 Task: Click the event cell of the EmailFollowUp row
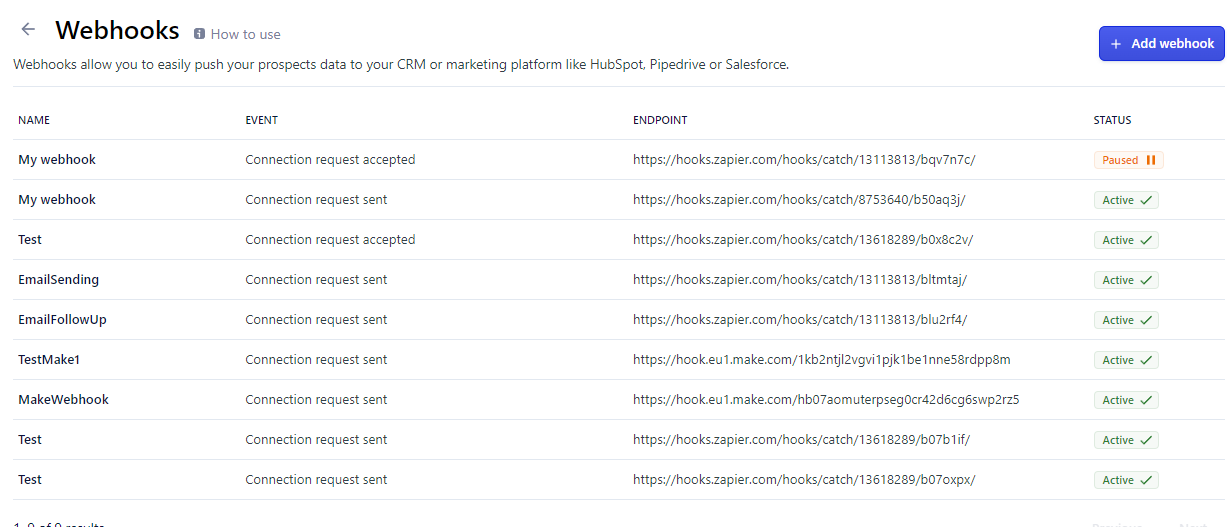pos(316,320)
